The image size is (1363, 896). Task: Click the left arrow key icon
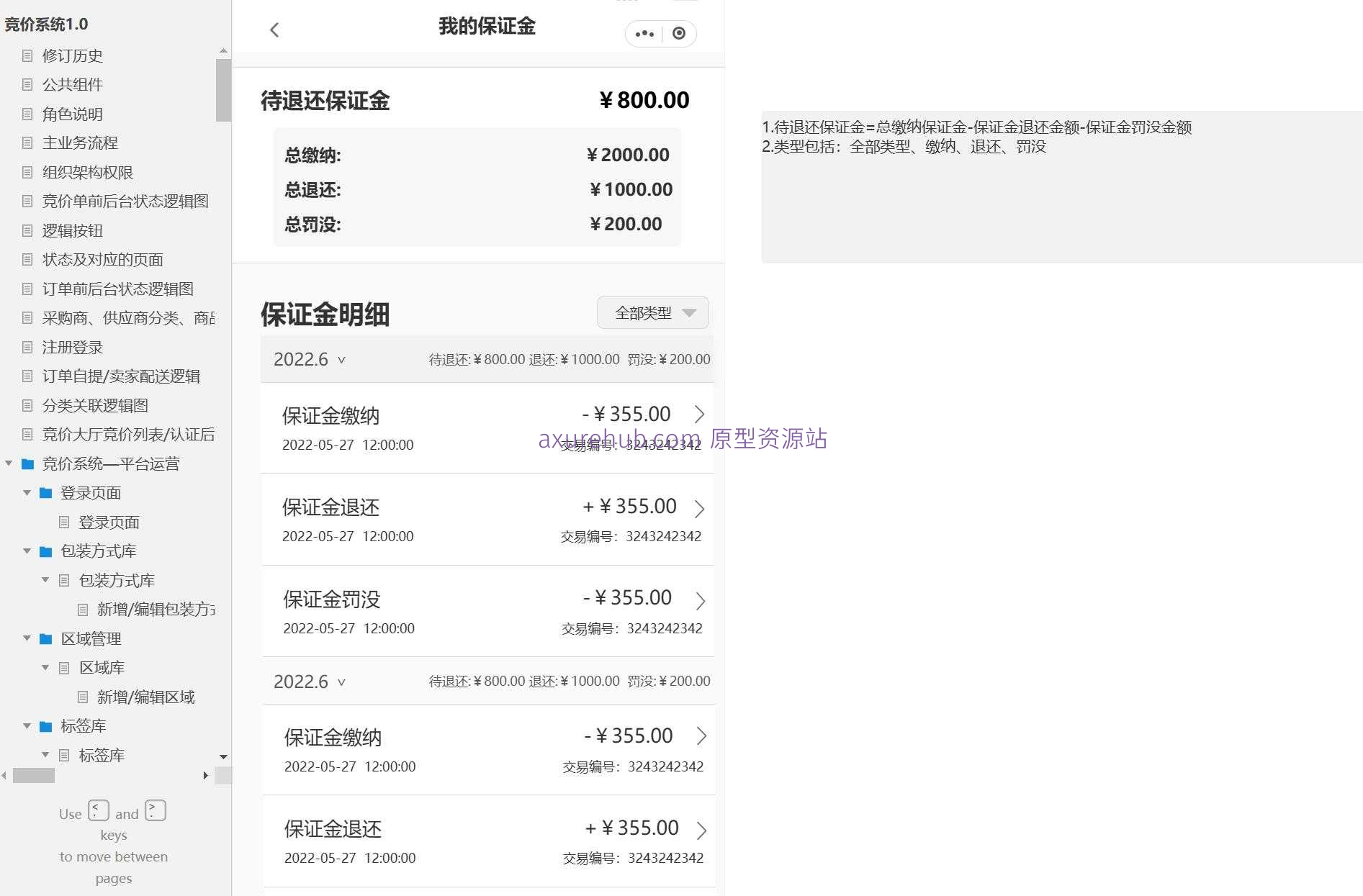(99, 810)
